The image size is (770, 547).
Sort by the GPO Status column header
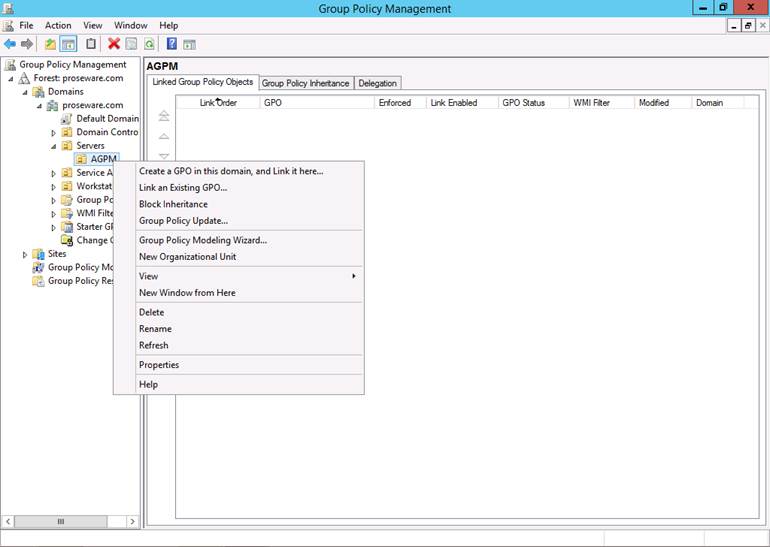coord(523,102)
